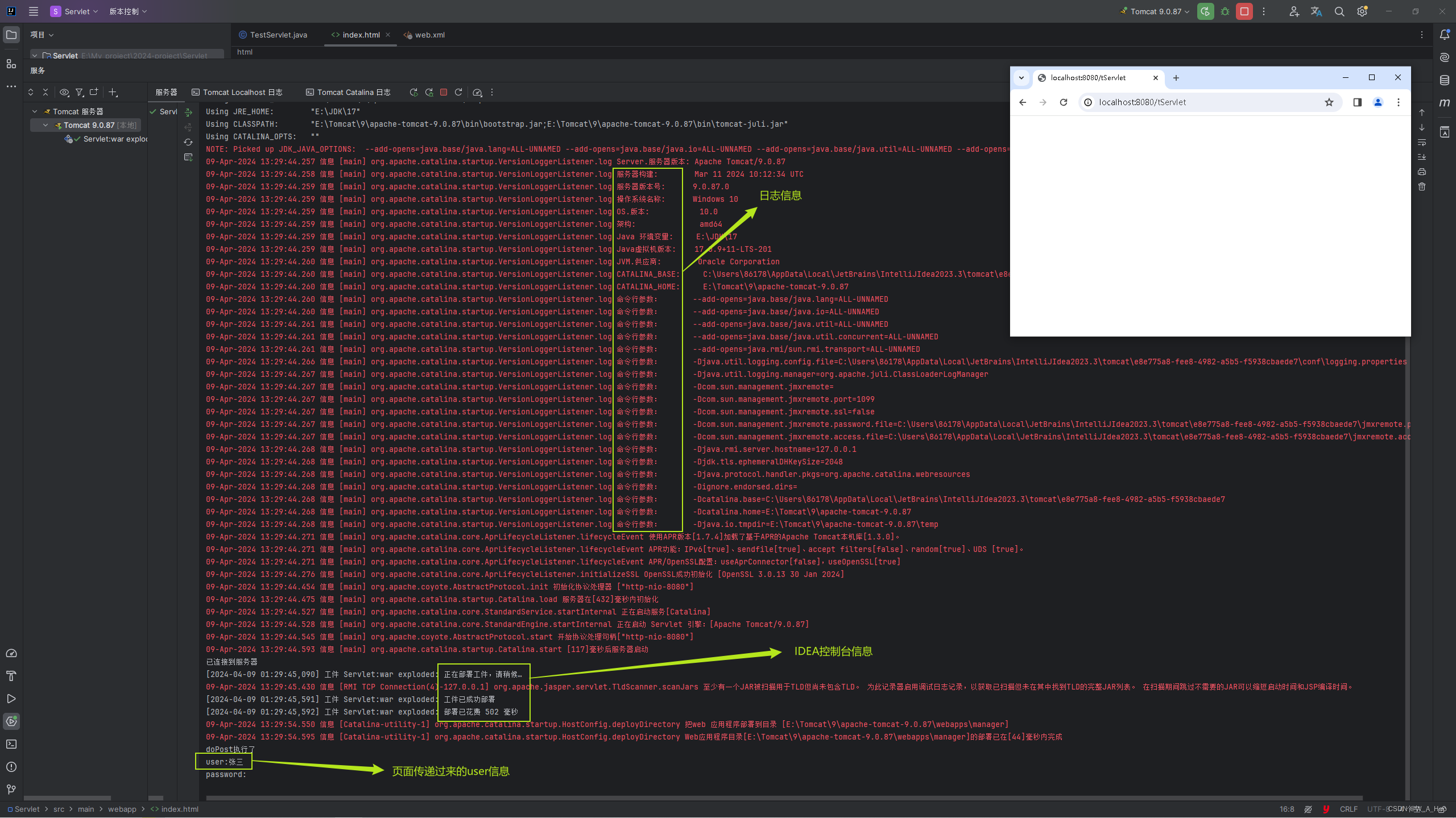Click the browser back navigation arrow
Image resolution: width=1456 pixels, height=818 pixels.
pos(1022,102)
